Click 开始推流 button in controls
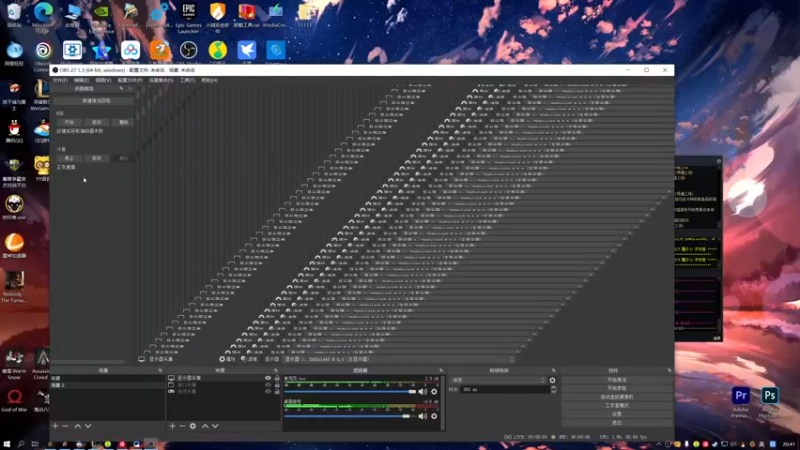 [617, 380]
